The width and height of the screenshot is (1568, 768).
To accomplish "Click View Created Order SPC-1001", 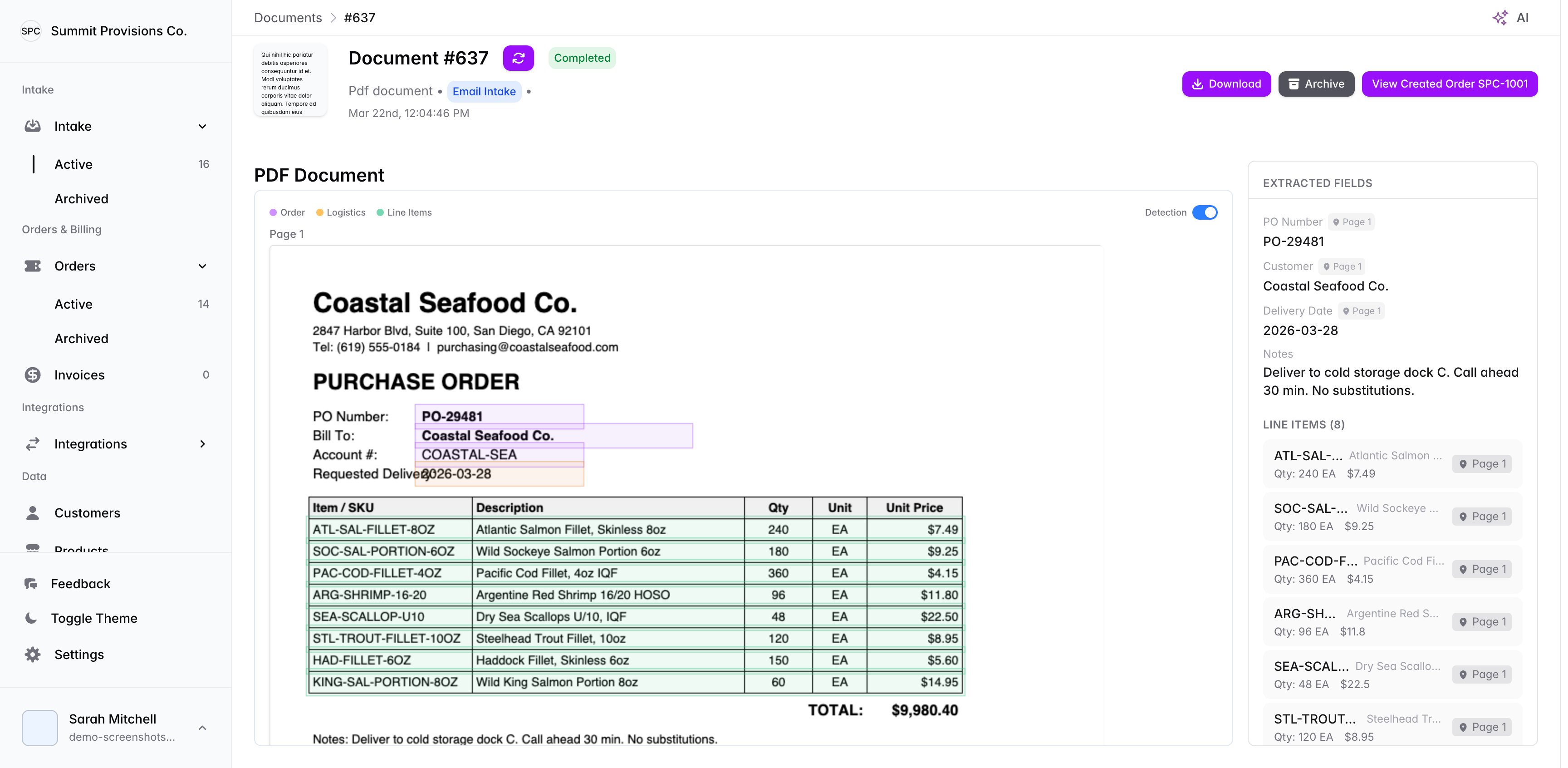I will (1449, 84).
